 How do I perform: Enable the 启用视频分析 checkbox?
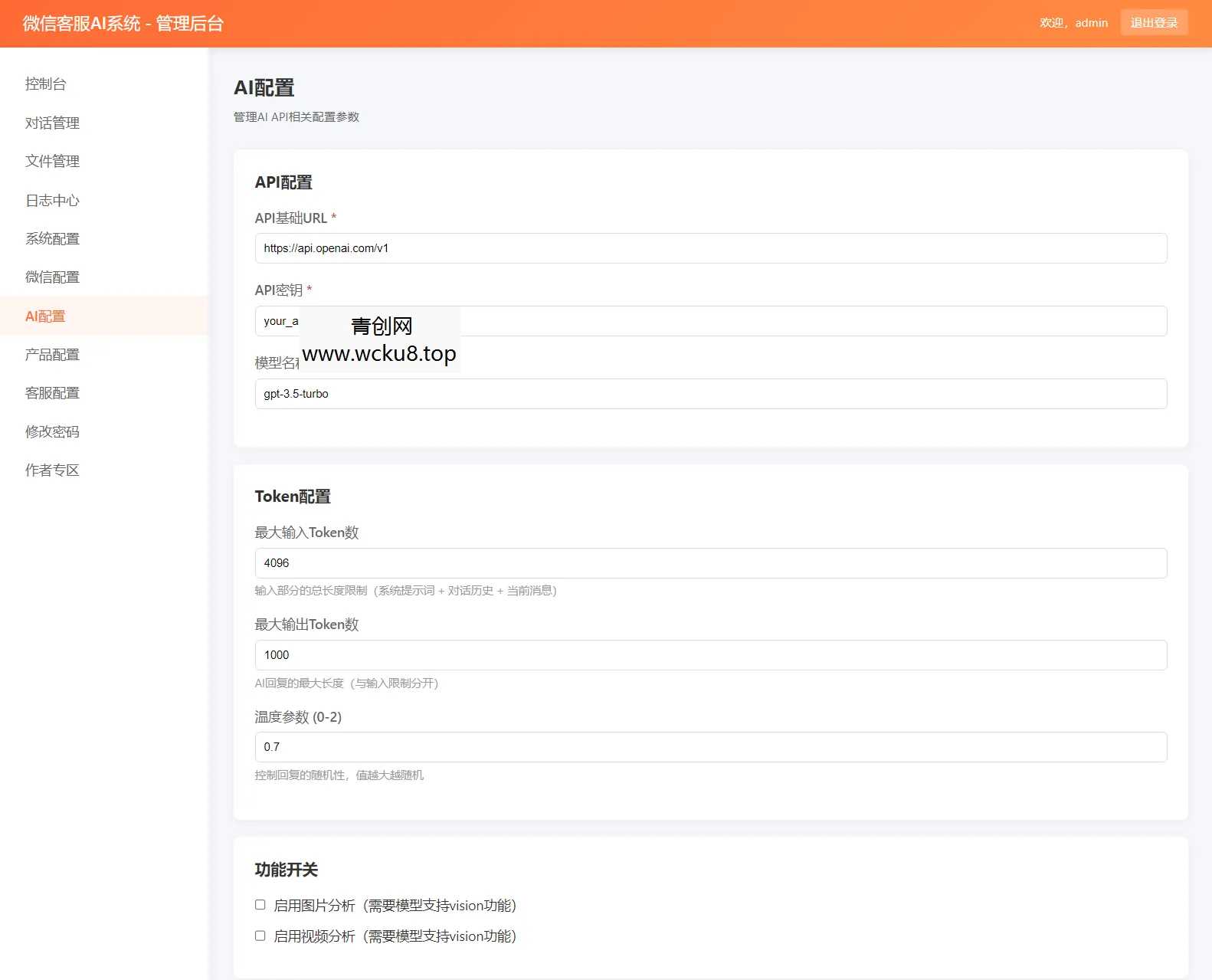[x=260, y=936]
